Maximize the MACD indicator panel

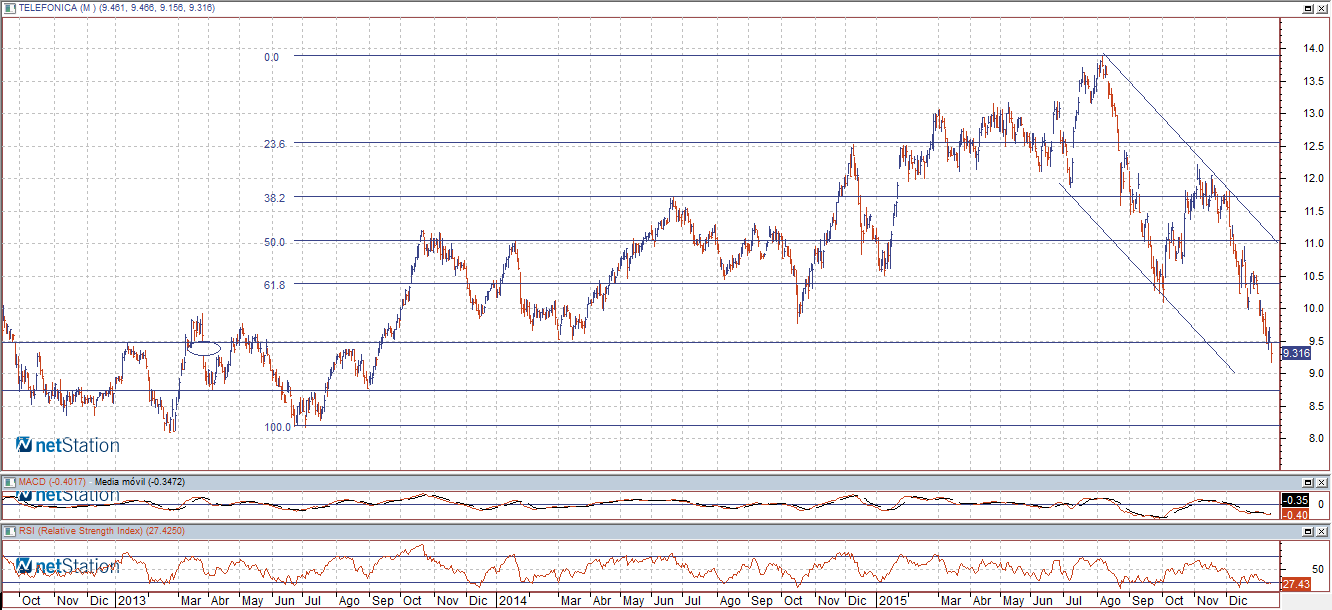coord(1307,481)
